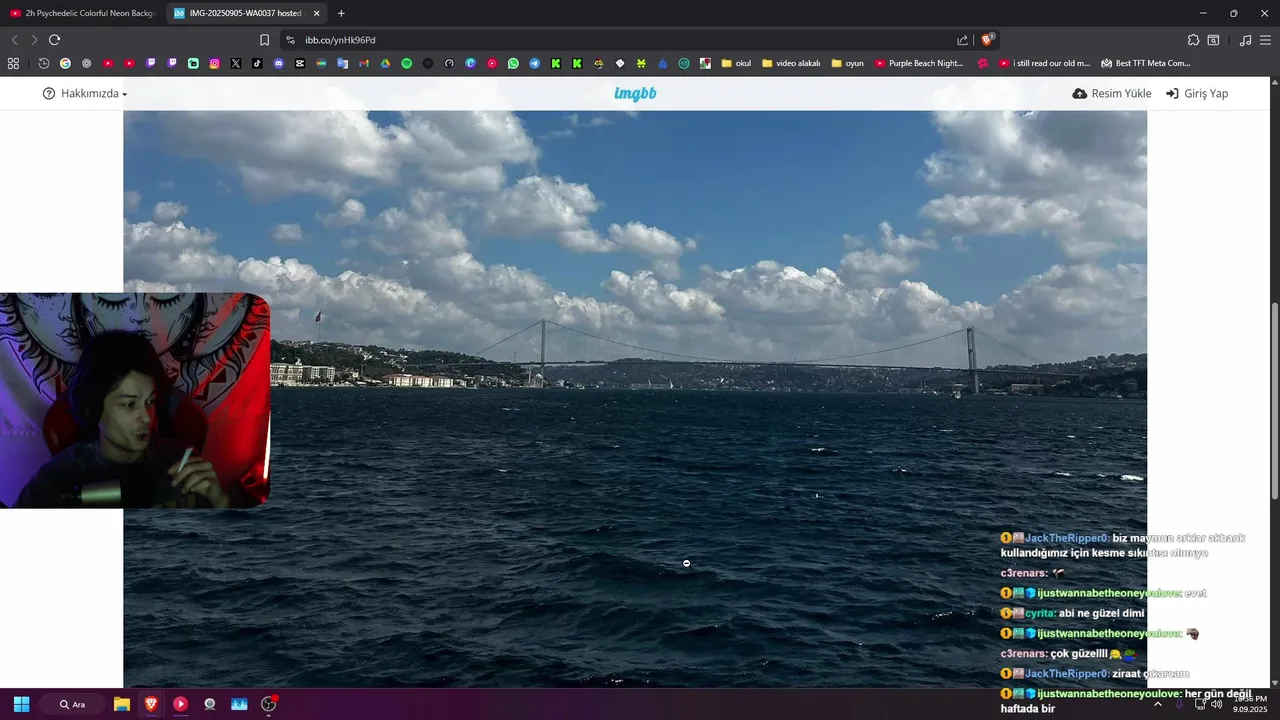Open the Instagram bookmark icon
This screenshot has height=720, width=1280.
point(214,63)
